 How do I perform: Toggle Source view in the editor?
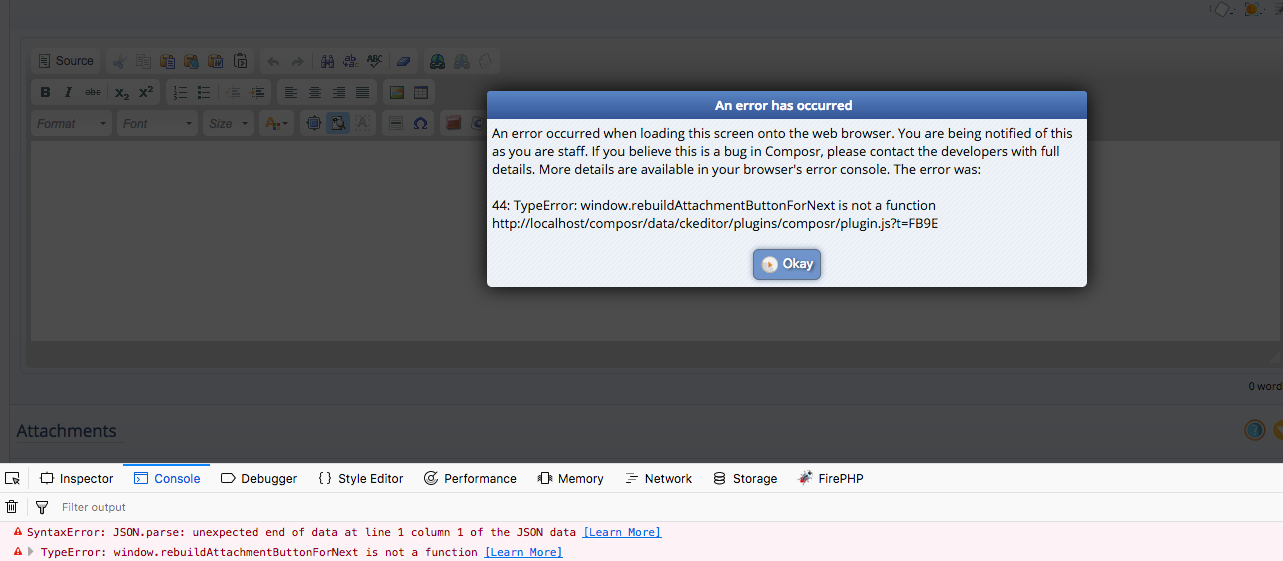[x=66, y=61]
